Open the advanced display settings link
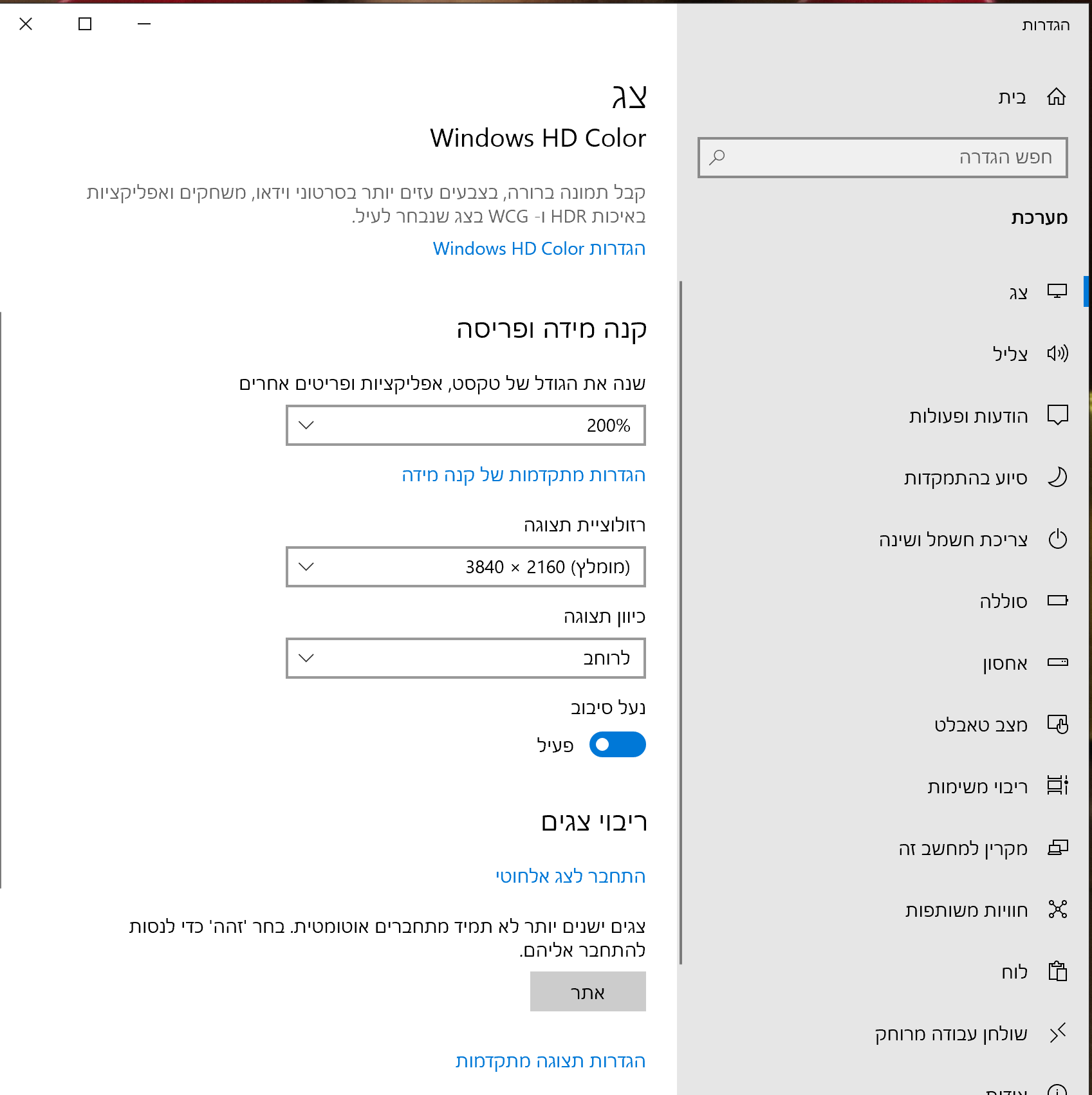The image size is (1092, 1095). tap(551, 1061)
